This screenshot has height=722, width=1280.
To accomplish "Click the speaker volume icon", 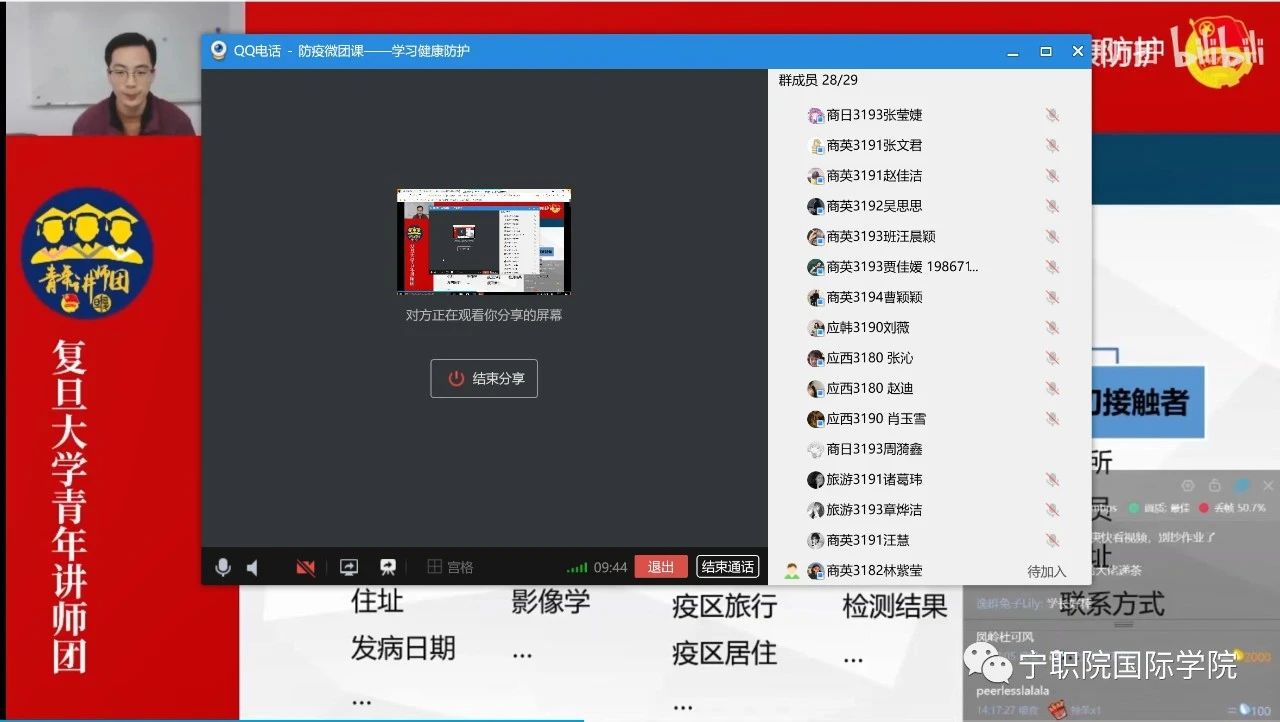I will click(253, 567).
